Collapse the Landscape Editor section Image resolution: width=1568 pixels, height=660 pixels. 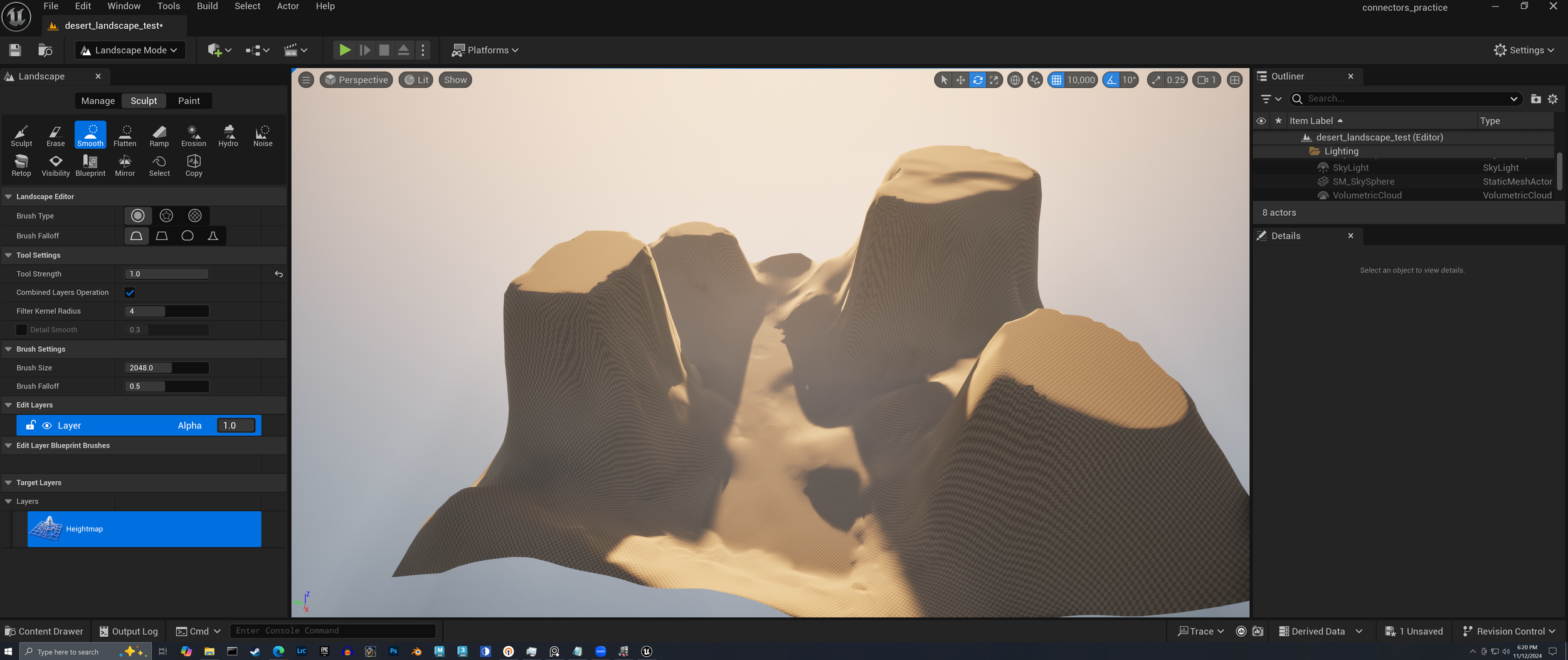click(9, 197)
